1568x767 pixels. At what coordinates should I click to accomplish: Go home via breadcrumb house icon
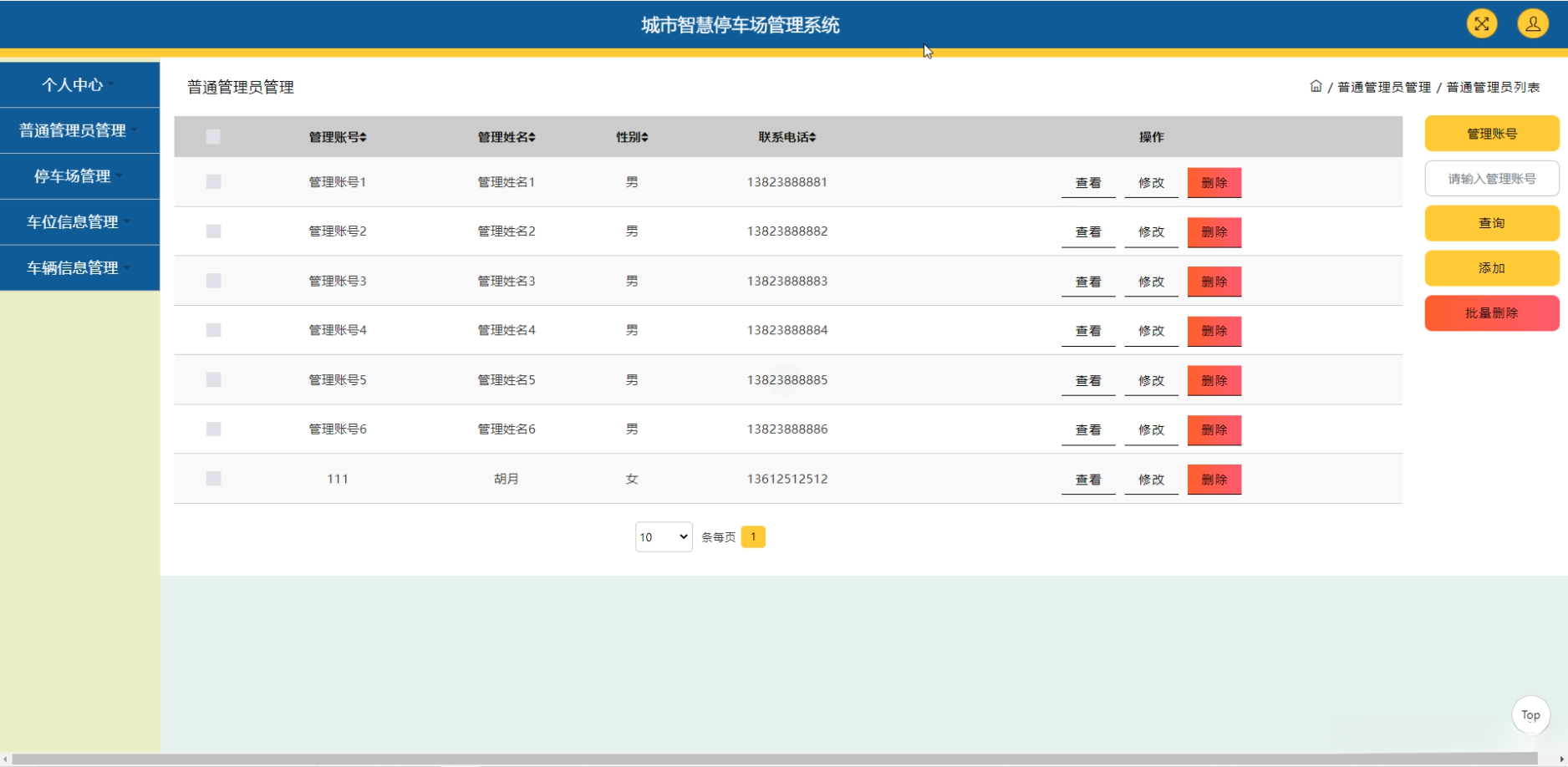(x=1316, y=86)
